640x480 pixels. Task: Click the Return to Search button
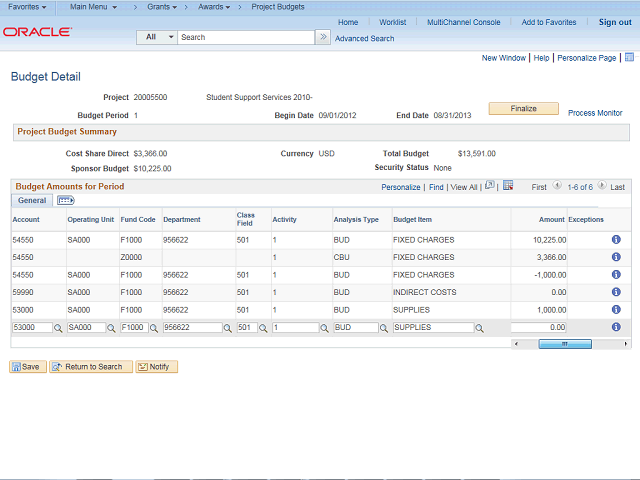tap(87, 367)
